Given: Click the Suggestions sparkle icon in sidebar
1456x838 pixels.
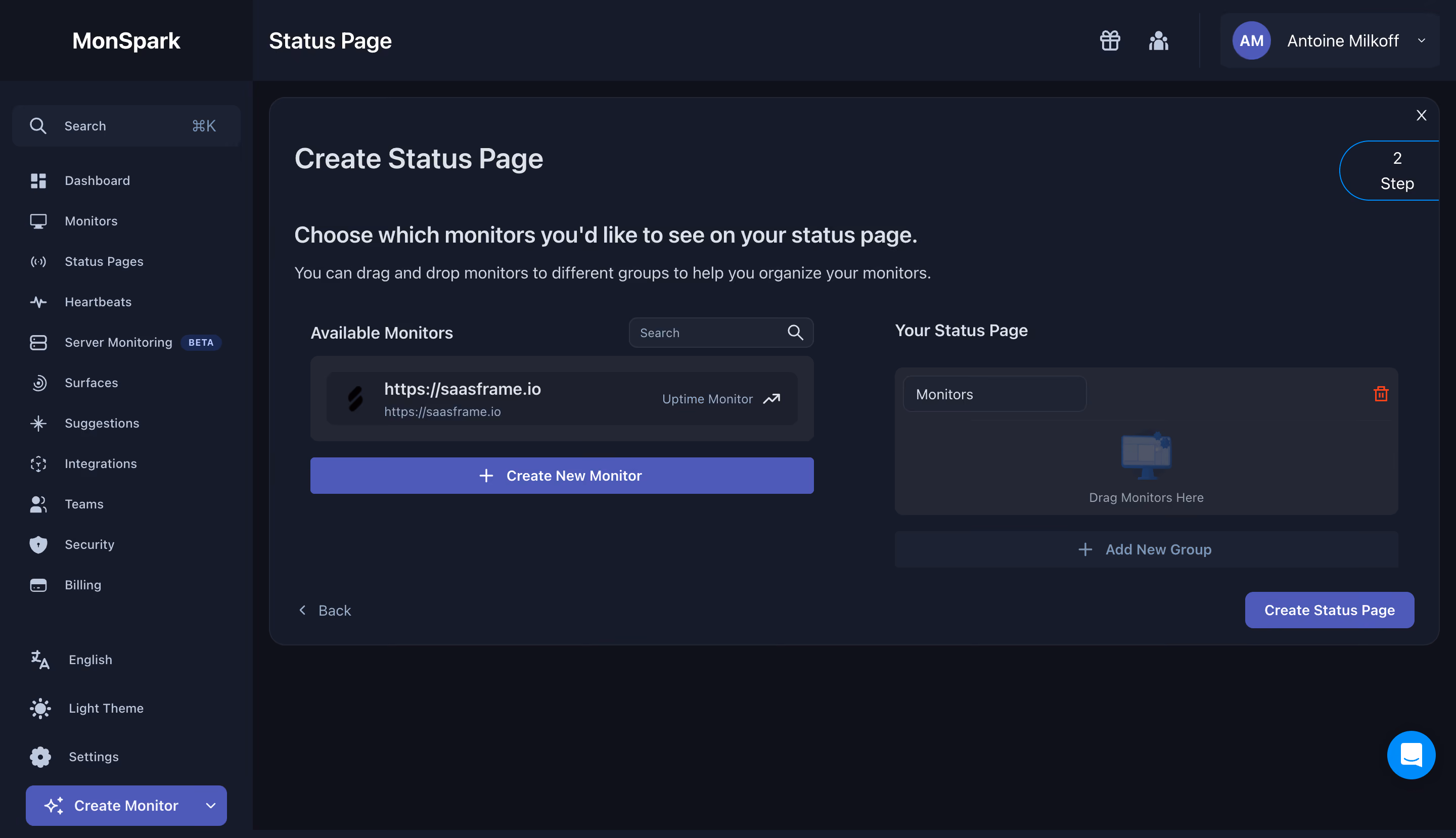Looking at the screenshot, I should tap(38, 424).
